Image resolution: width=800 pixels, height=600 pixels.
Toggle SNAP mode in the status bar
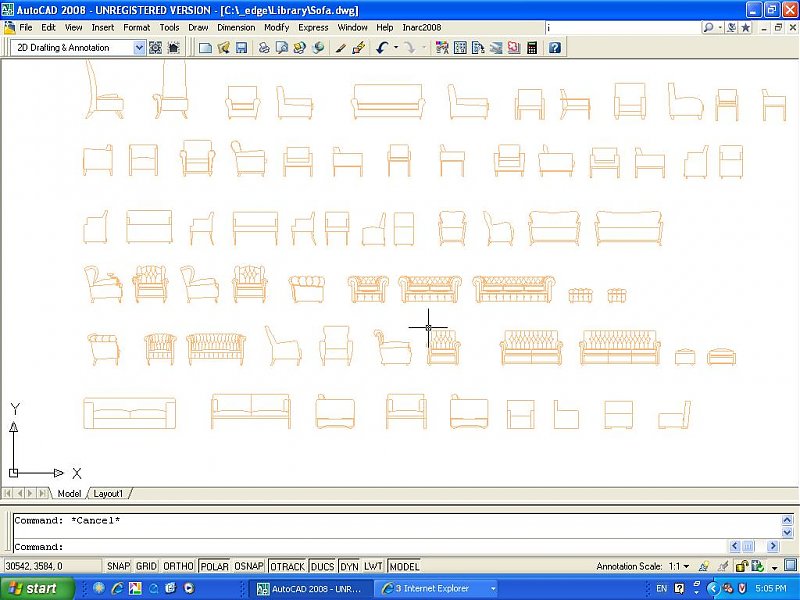tap(118, 566)
